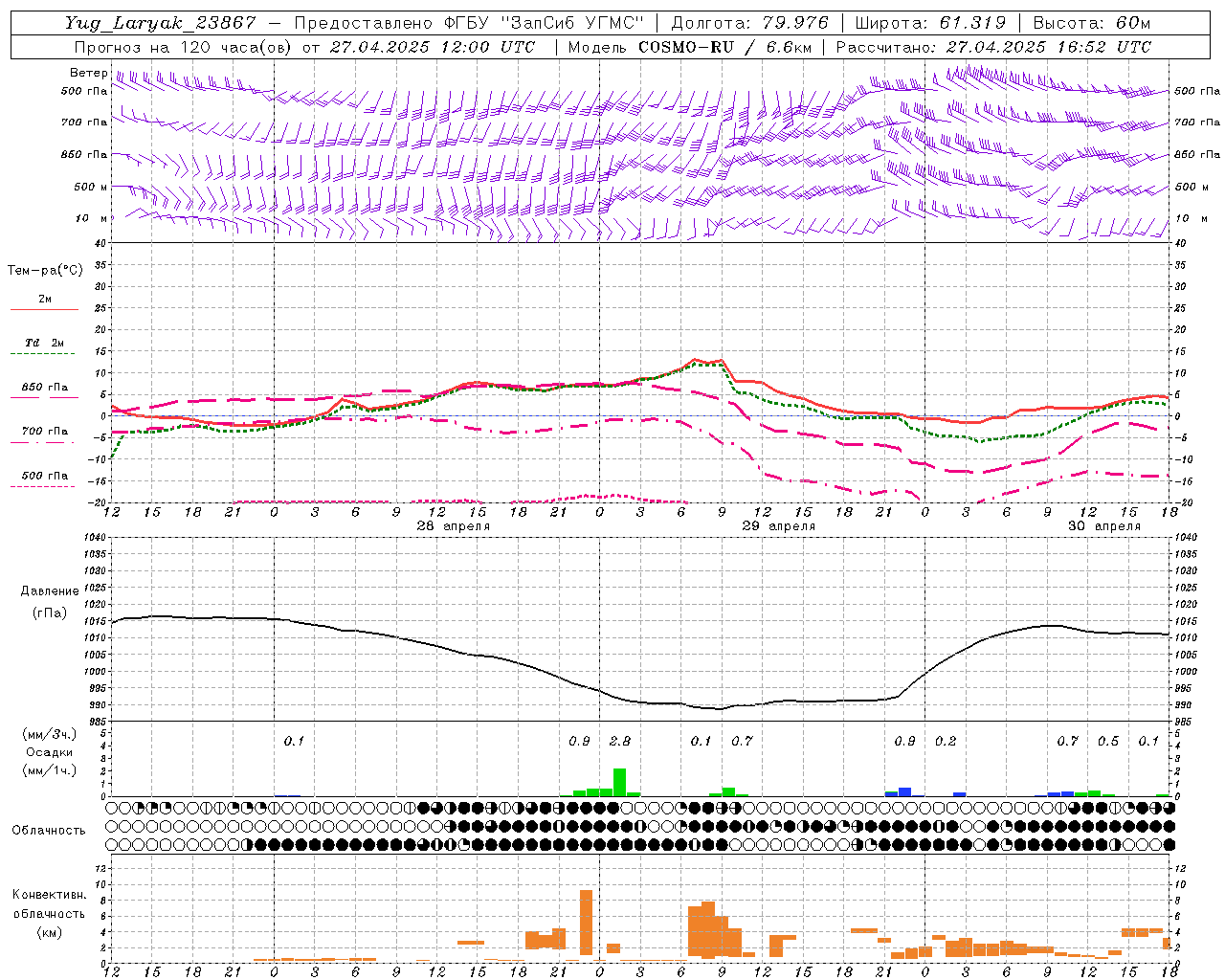Click the "29 апреля" date label
This screenshot has width=1225, height=980.
(778, 526)
